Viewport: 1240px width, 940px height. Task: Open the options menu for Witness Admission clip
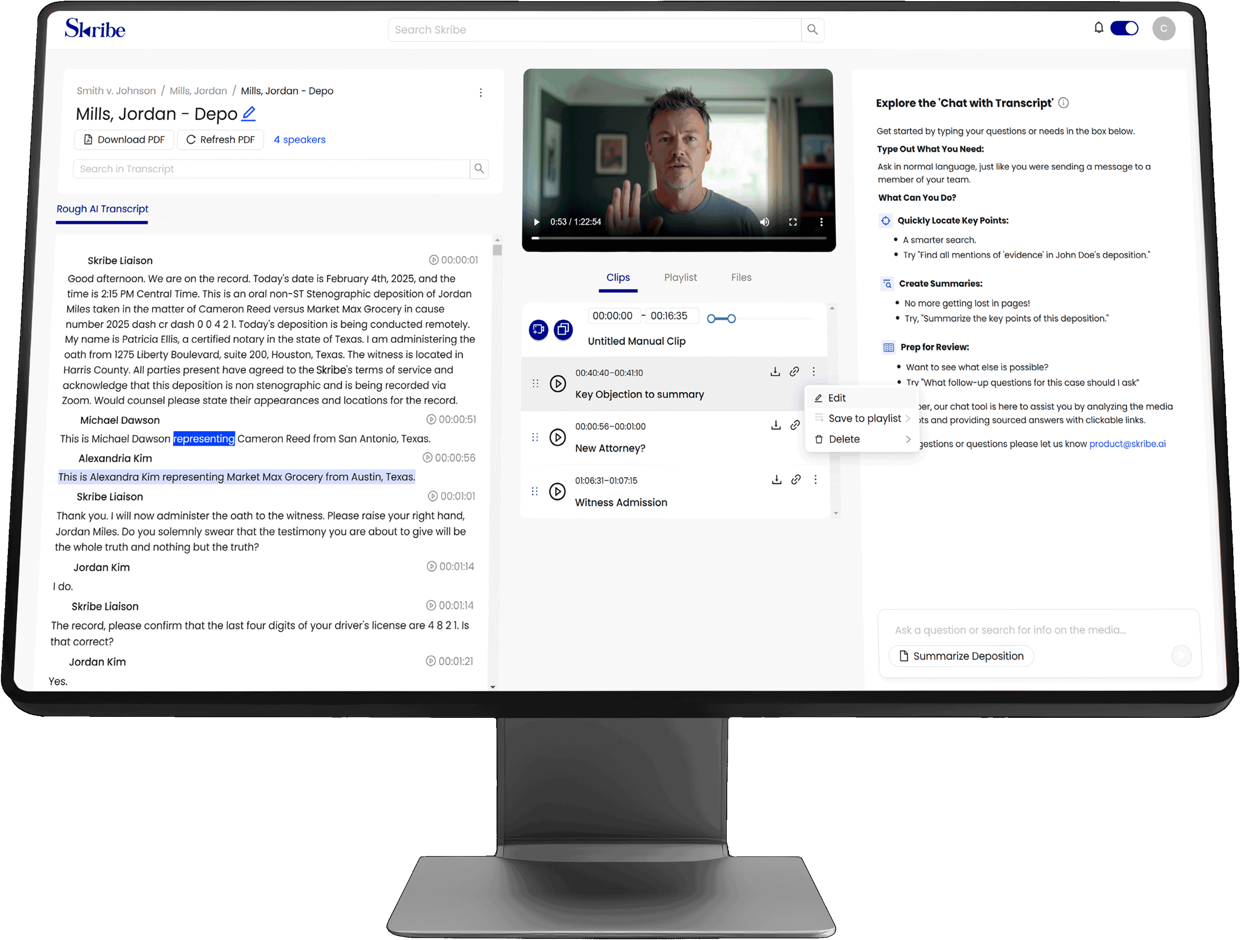pyautogui.click(x=814, y=479)
